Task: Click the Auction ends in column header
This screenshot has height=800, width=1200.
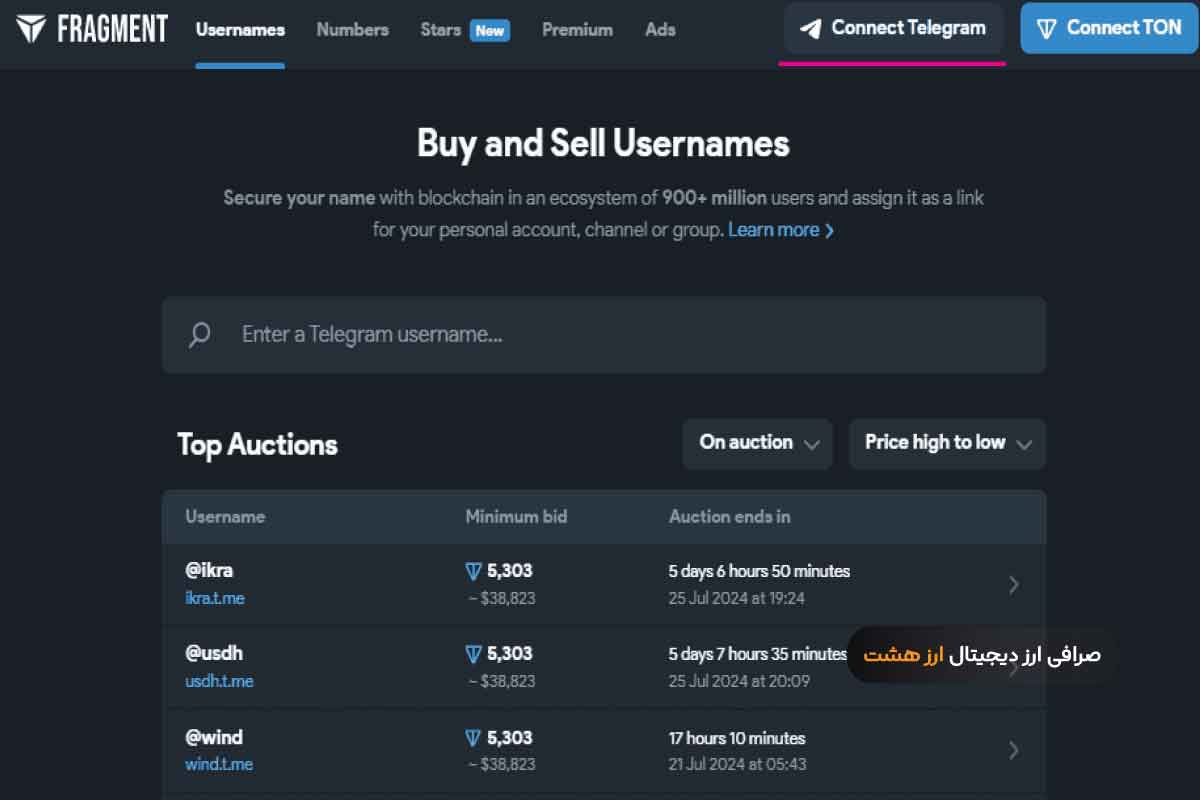Action: pos(730,517)
